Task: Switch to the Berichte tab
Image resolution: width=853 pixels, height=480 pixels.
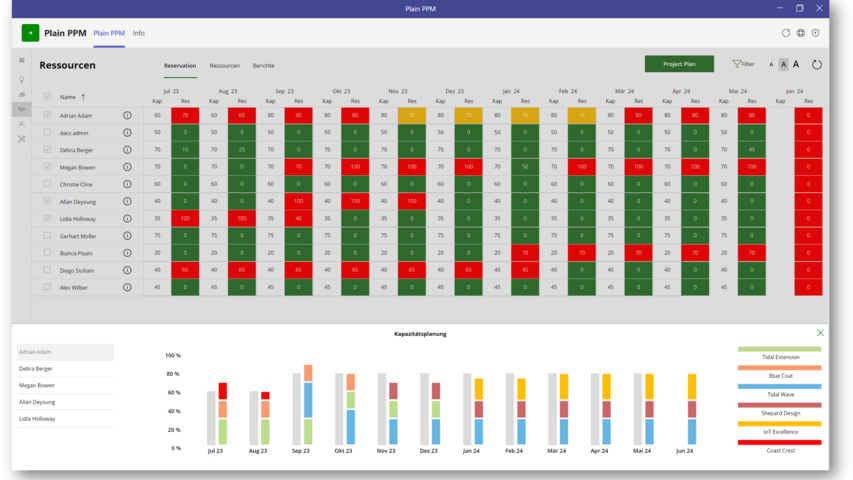Action: pyautogui.click(x=263, y=66)
